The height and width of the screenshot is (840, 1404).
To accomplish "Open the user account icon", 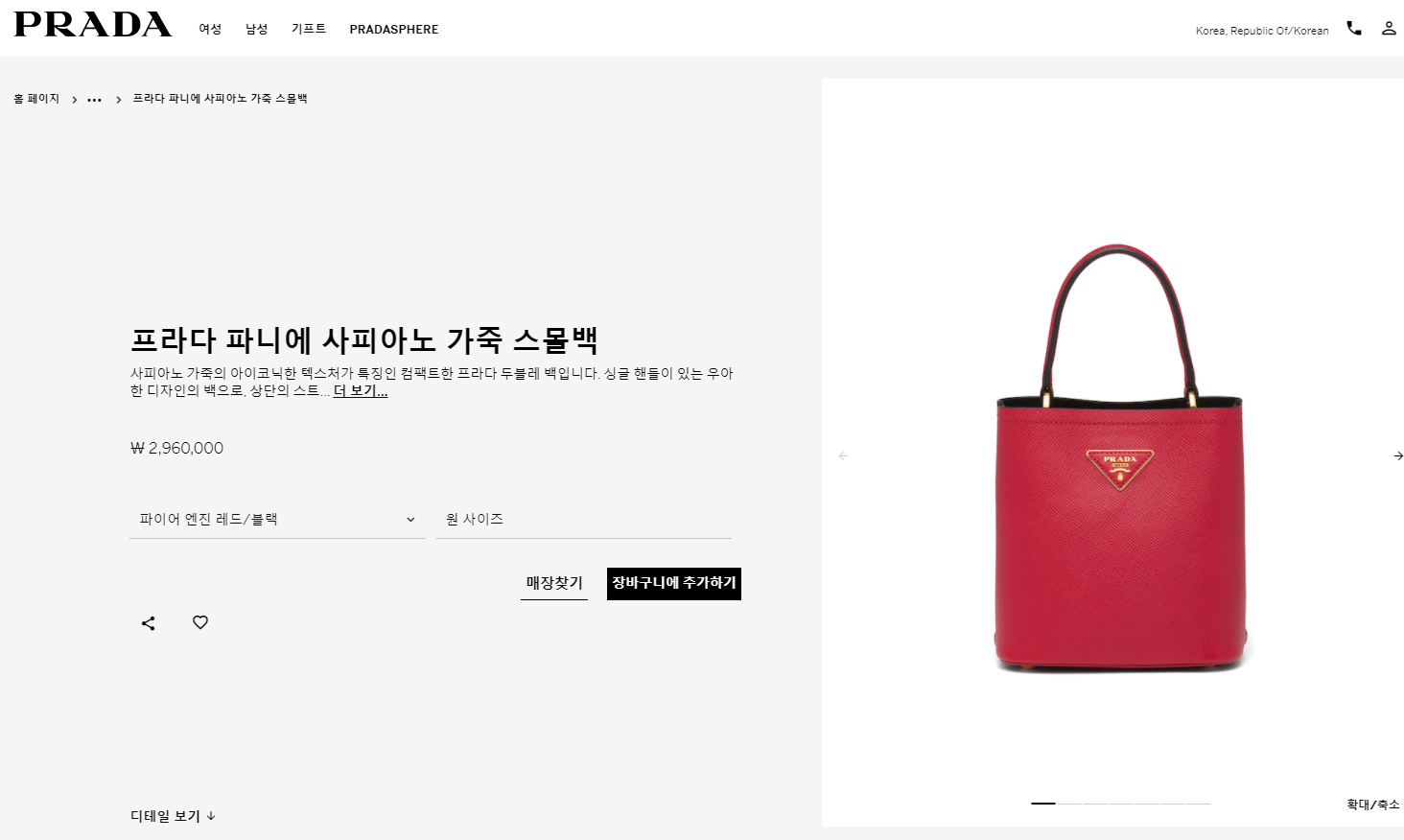I will 1389,29.
